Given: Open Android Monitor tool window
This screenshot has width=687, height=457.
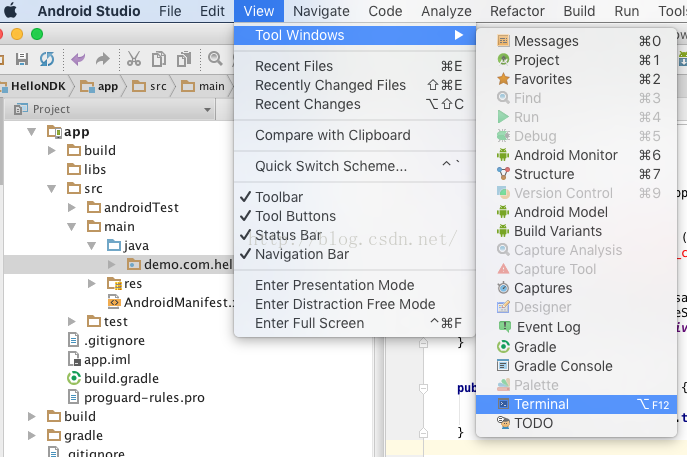Looking at the screenshot, I should [577, 155].
